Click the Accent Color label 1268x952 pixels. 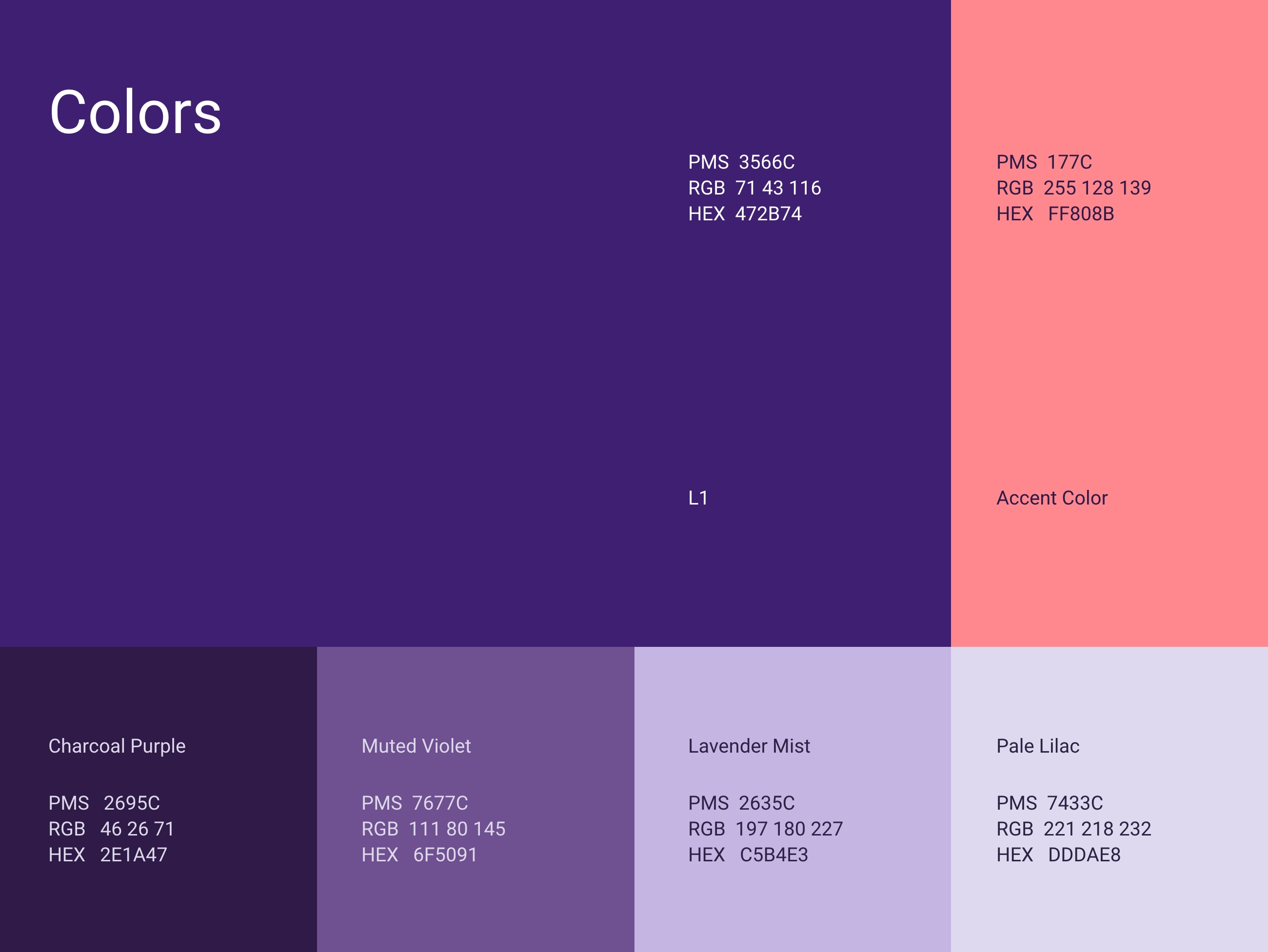(1051, 498)
